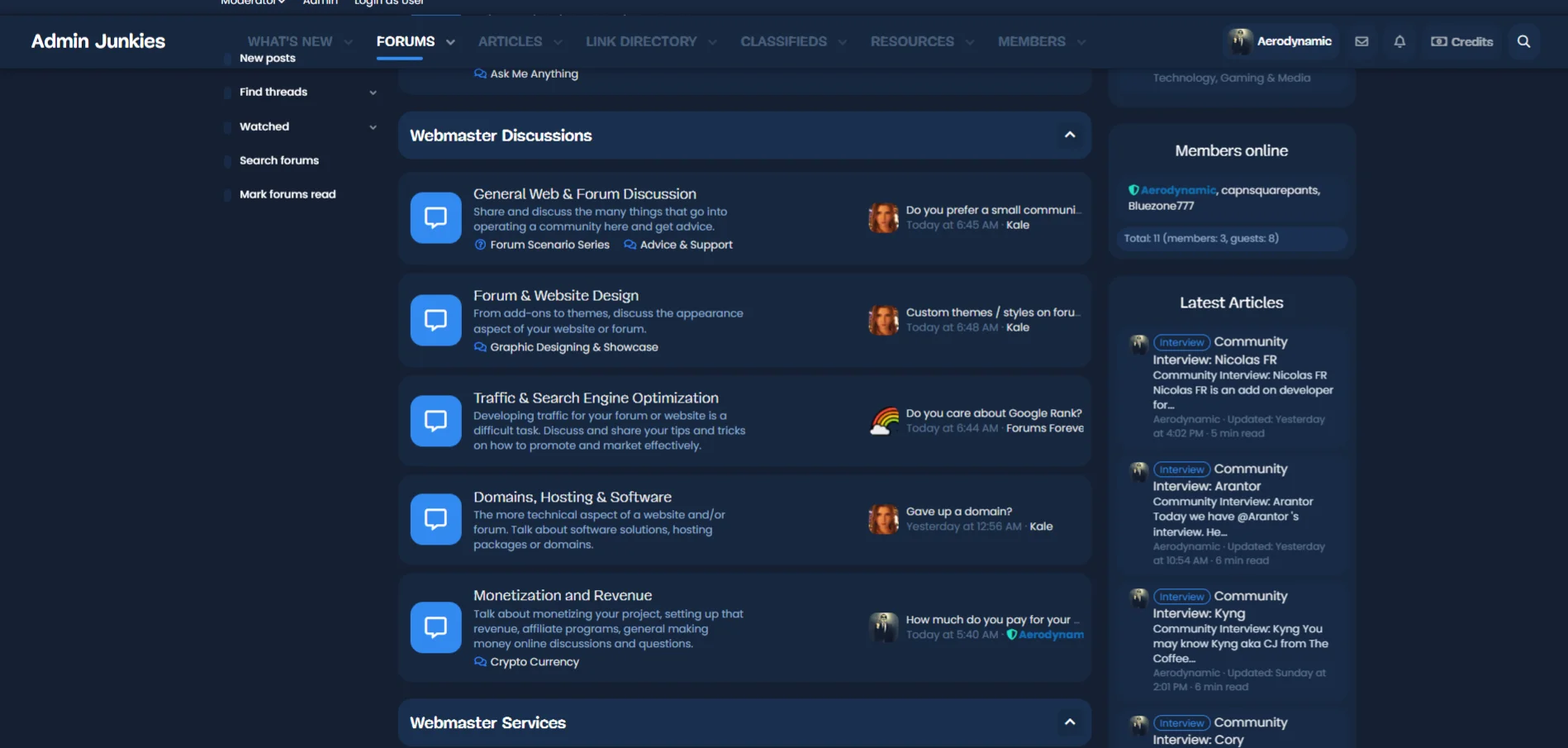This screenshot has width=1568, height=748.
Task: Click the Traffic & Search Engine Optimization forum icon
Action: click(x=435, y=421)
